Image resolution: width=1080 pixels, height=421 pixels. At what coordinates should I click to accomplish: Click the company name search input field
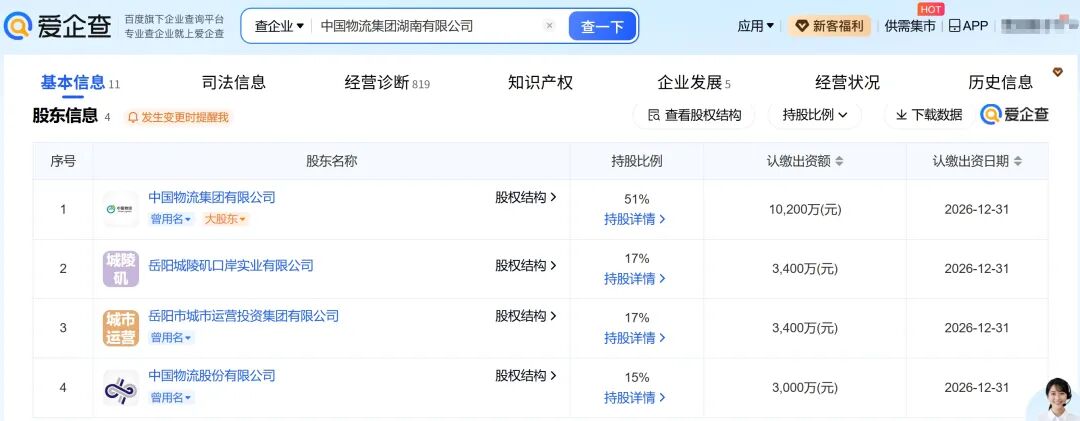(x=430, y=26)
